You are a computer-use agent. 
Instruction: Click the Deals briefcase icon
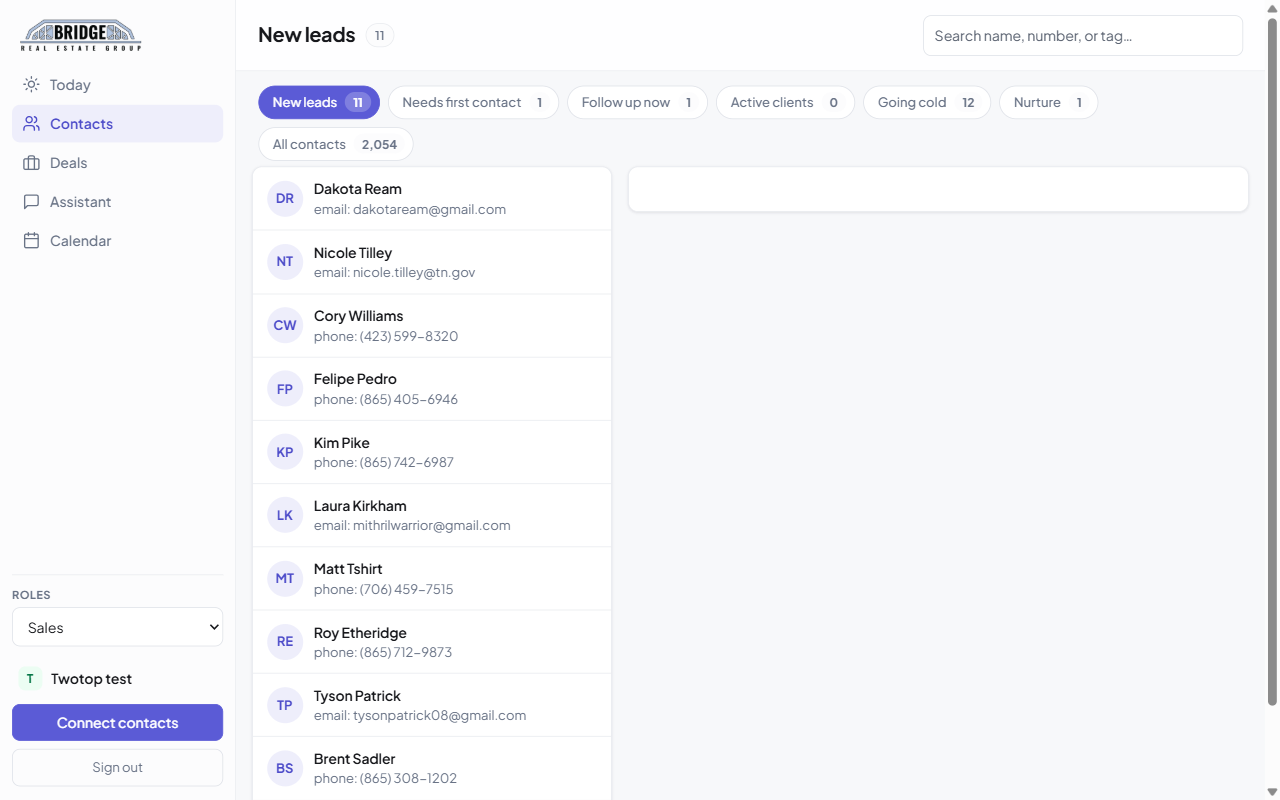pyautogui.click(x=31, y=163)
